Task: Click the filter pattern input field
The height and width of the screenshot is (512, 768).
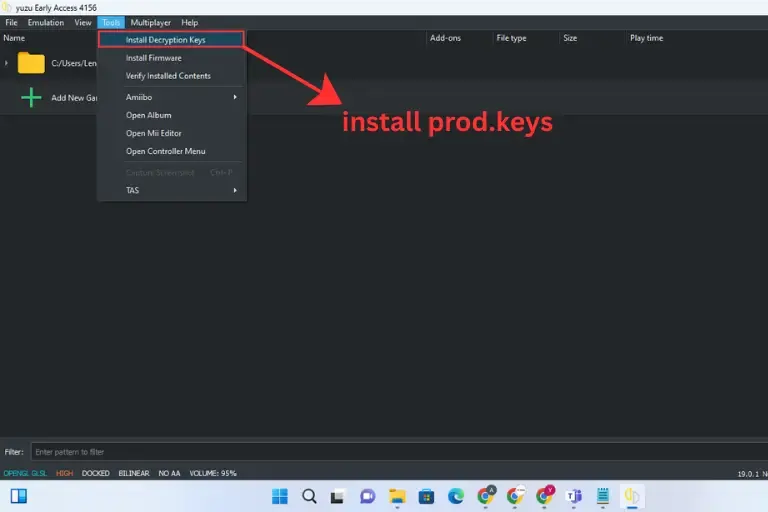Action: (399, 452)
